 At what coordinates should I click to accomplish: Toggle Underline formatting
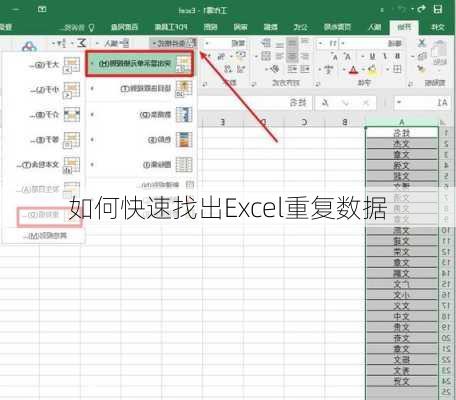(x=373, y=56)
